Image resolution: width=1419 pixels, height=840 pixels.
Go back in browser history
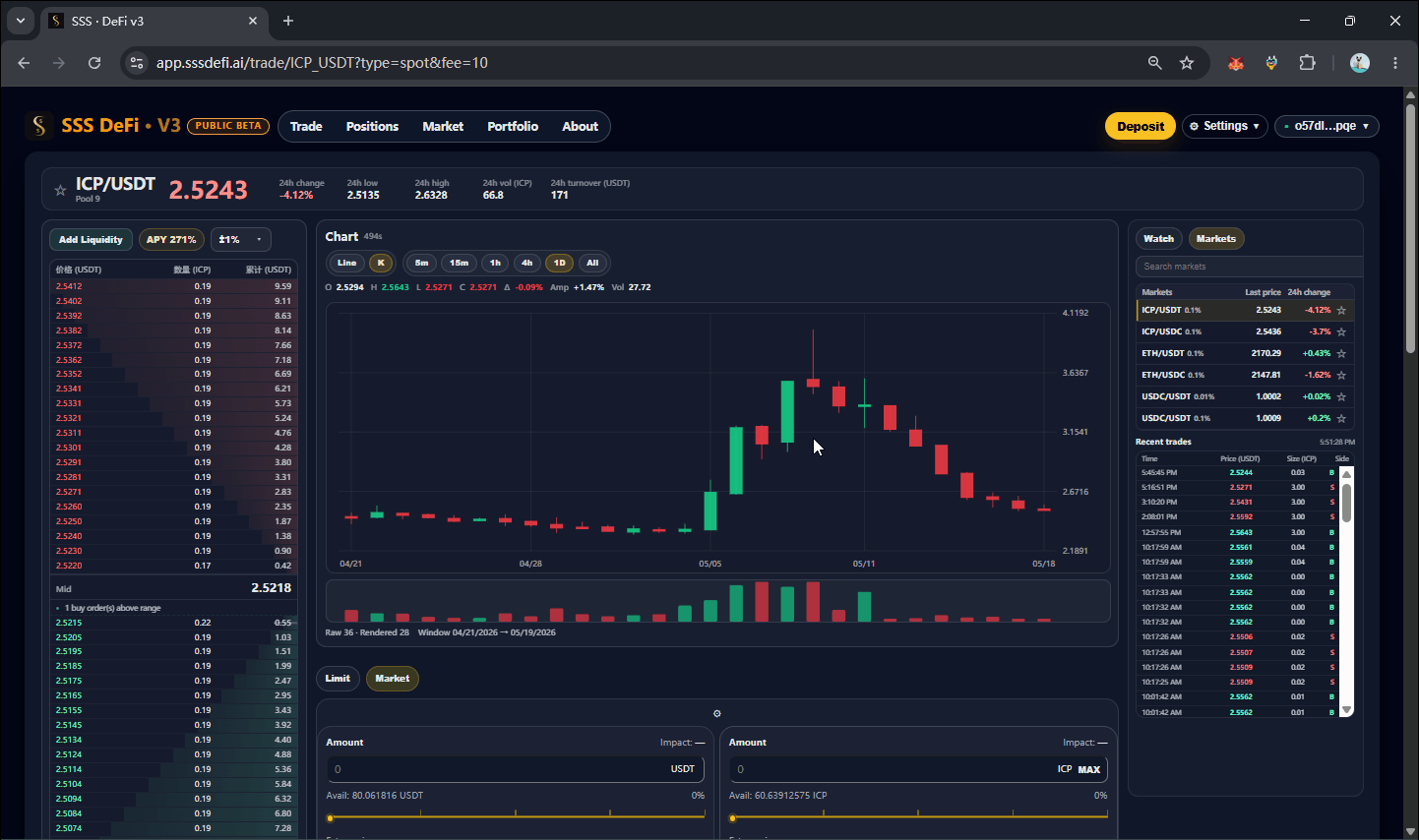24,63
